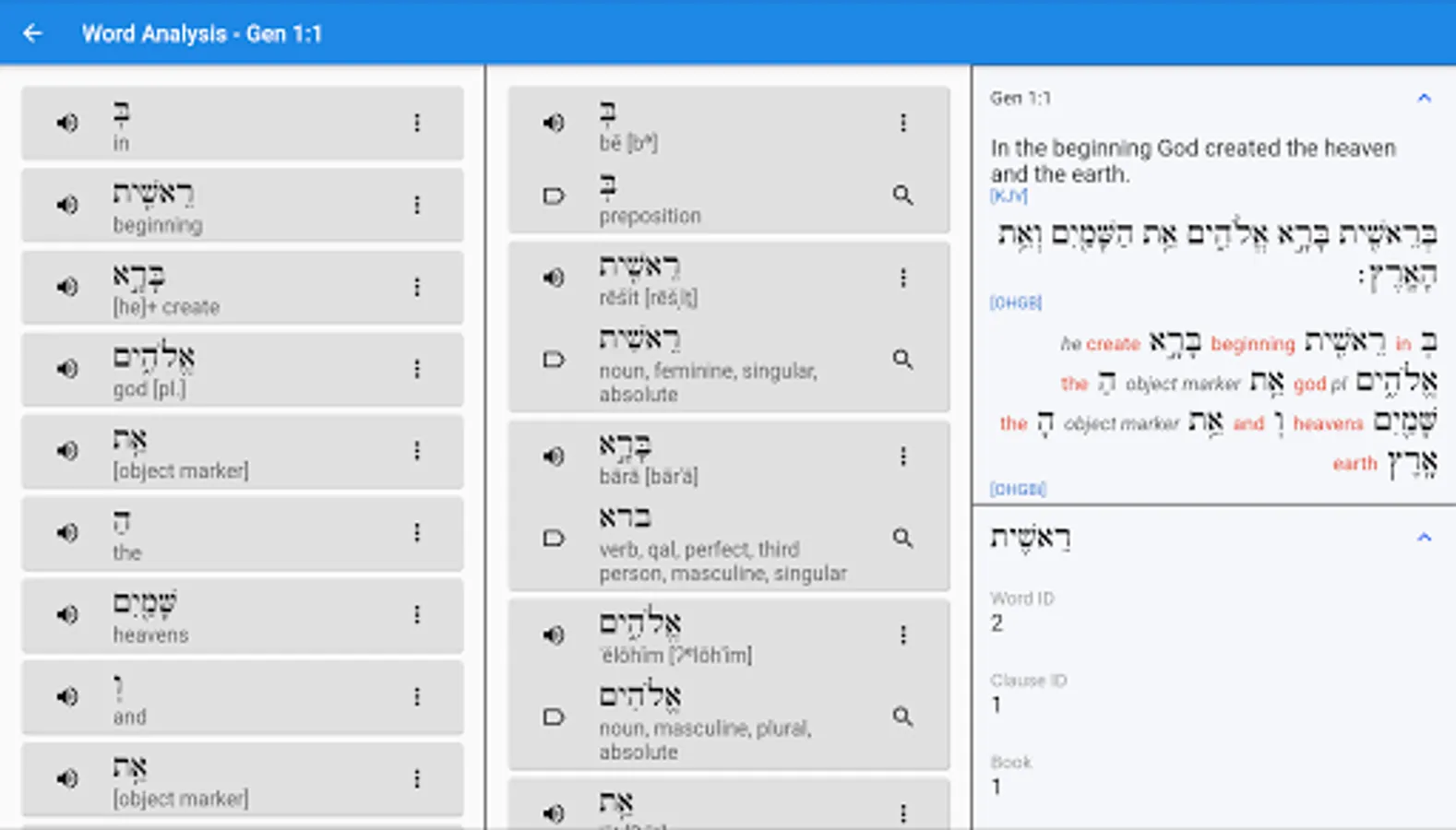1456x830 pixels.
Task: Play audio for the word 'beginning'
Action: coord(67,205)
